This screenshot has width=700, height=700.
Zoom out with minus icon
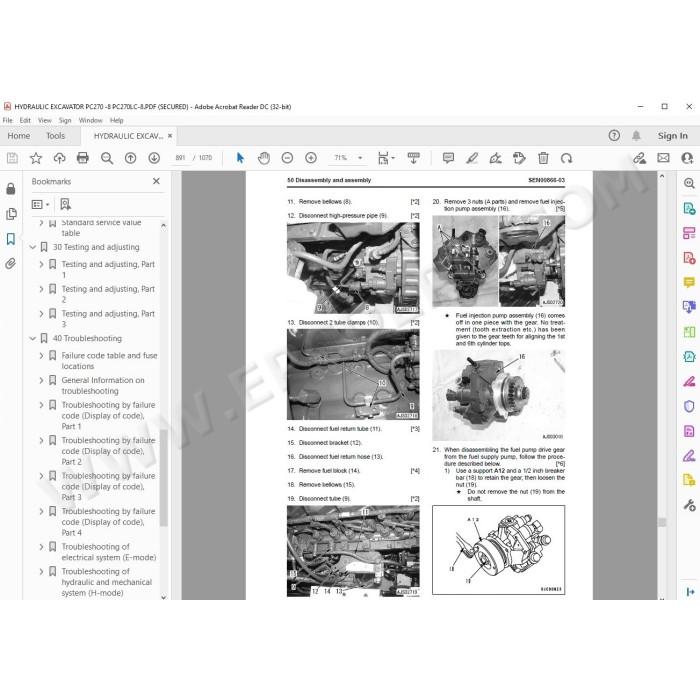point(288,158)
